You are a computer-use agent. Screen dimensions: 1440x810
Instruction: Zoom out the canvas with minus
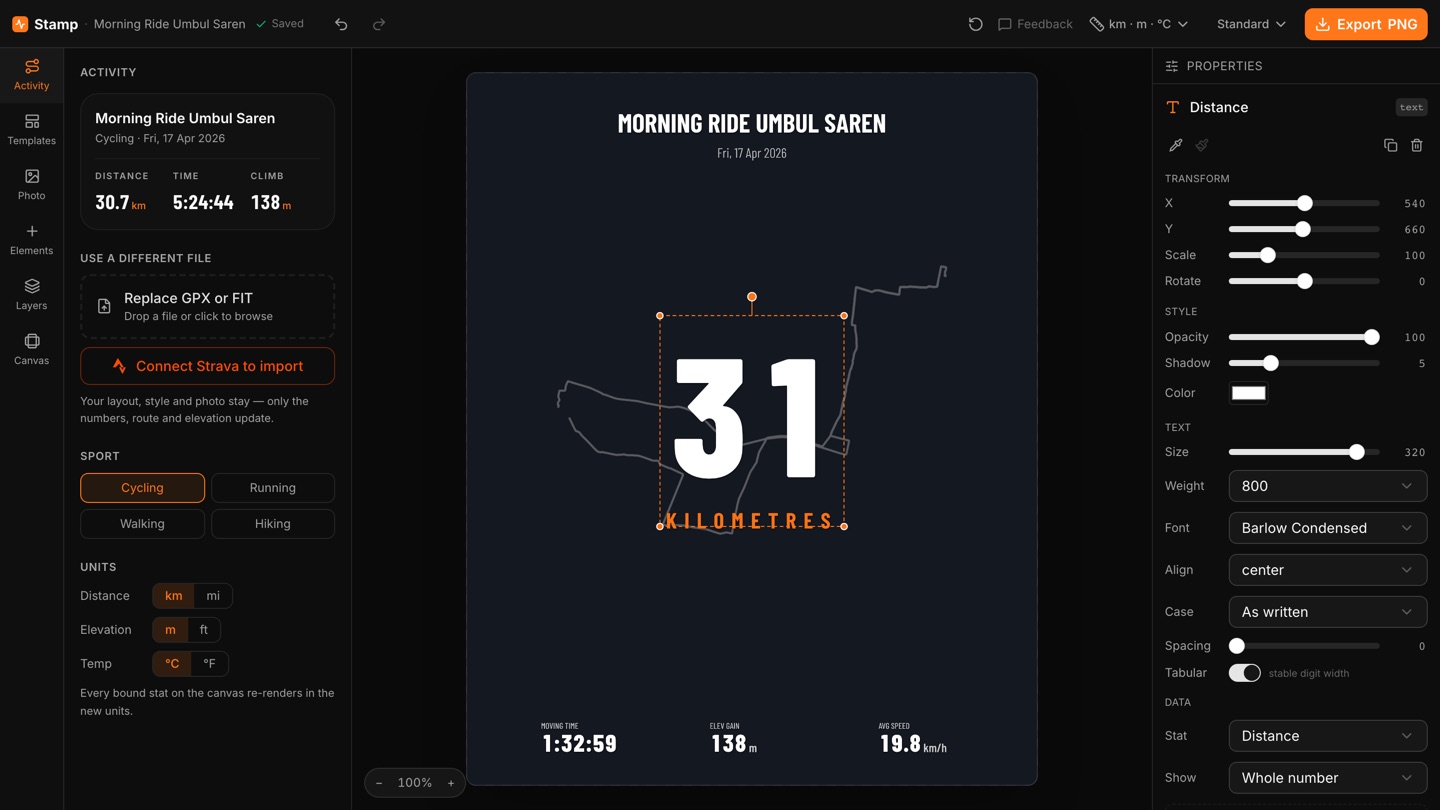[x=379, y=783]
